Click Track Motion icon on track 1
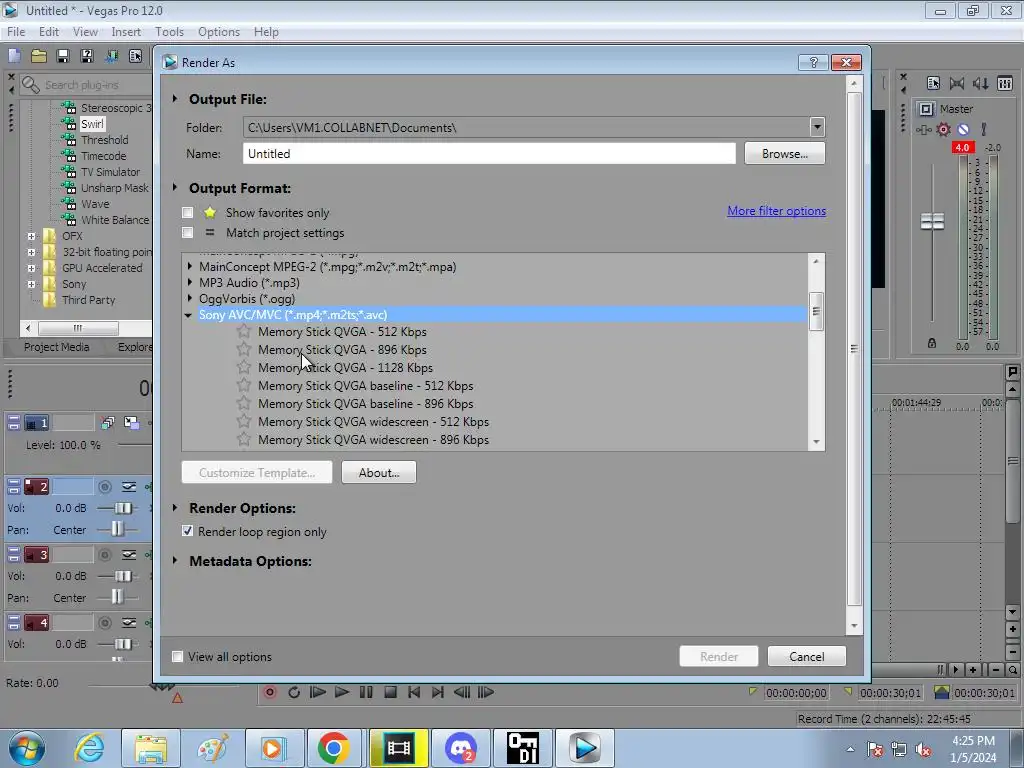This screenshot has width=1024, height=768. [x=108, y=423]
